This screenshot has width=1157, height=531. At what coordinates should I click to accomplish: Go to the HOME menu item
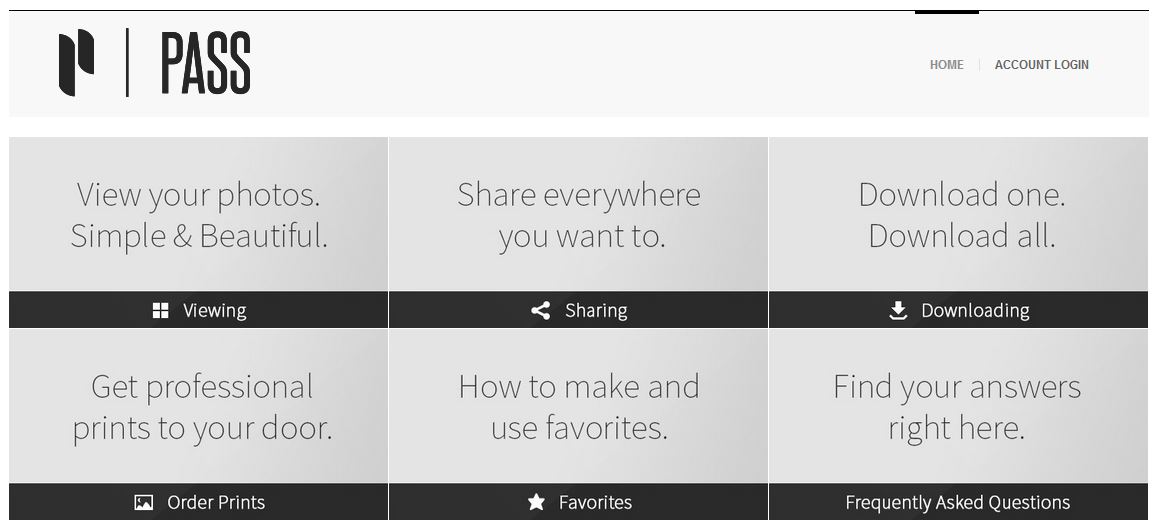click(x=946, y=65)
